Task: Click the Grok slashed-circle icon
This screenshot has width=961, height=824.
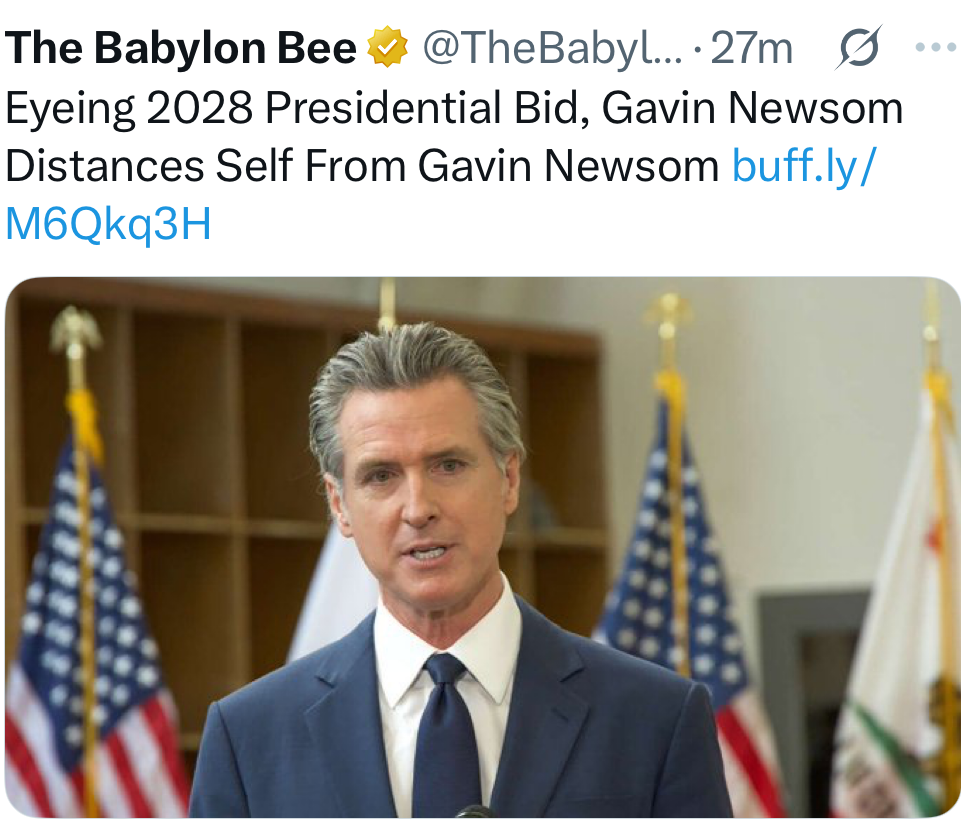Action: [x=858, y=48]
